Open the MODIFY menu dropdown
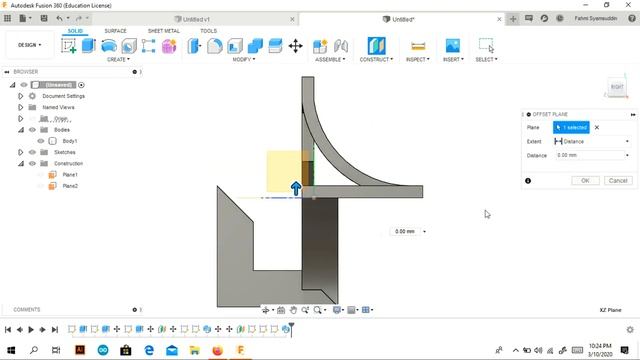The height and width of the screenshot is (360, 640). coord(244,60)
